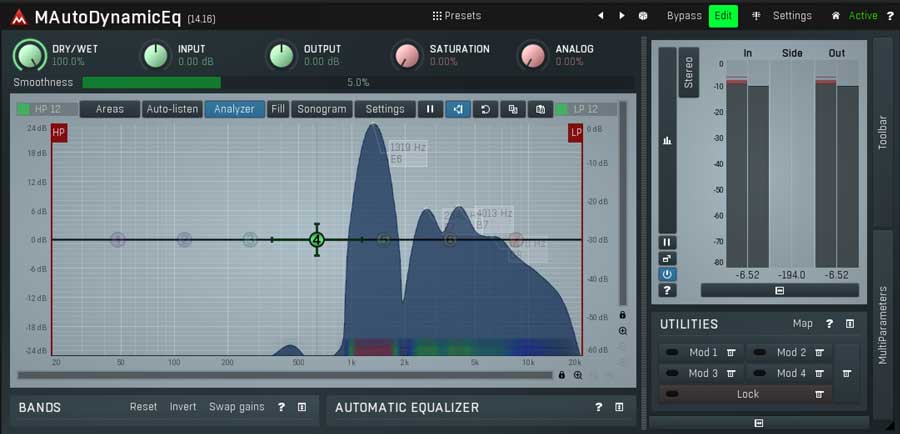Screen dimensions: 900x434
Task: Pause the analyzer display
Action: click(x=430, y=109)
